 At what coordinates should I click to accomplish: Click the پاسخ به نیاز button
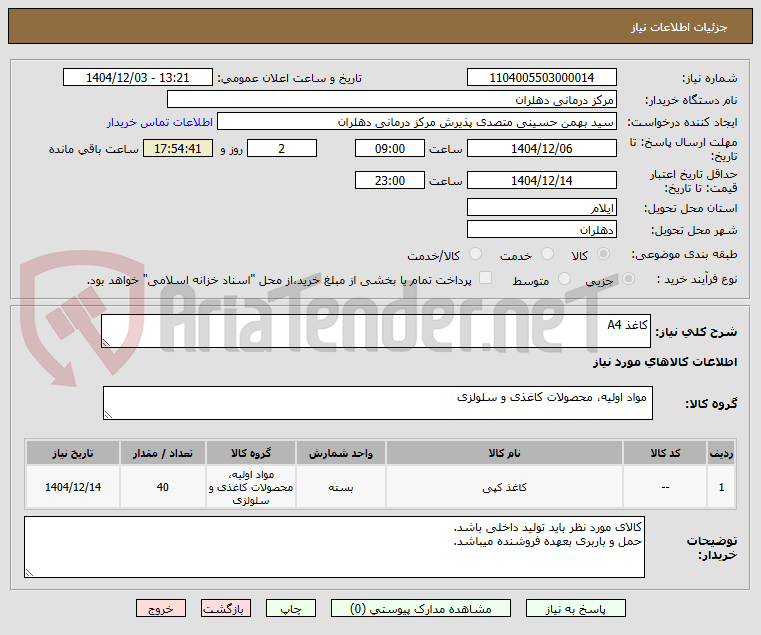click(576, 608)
